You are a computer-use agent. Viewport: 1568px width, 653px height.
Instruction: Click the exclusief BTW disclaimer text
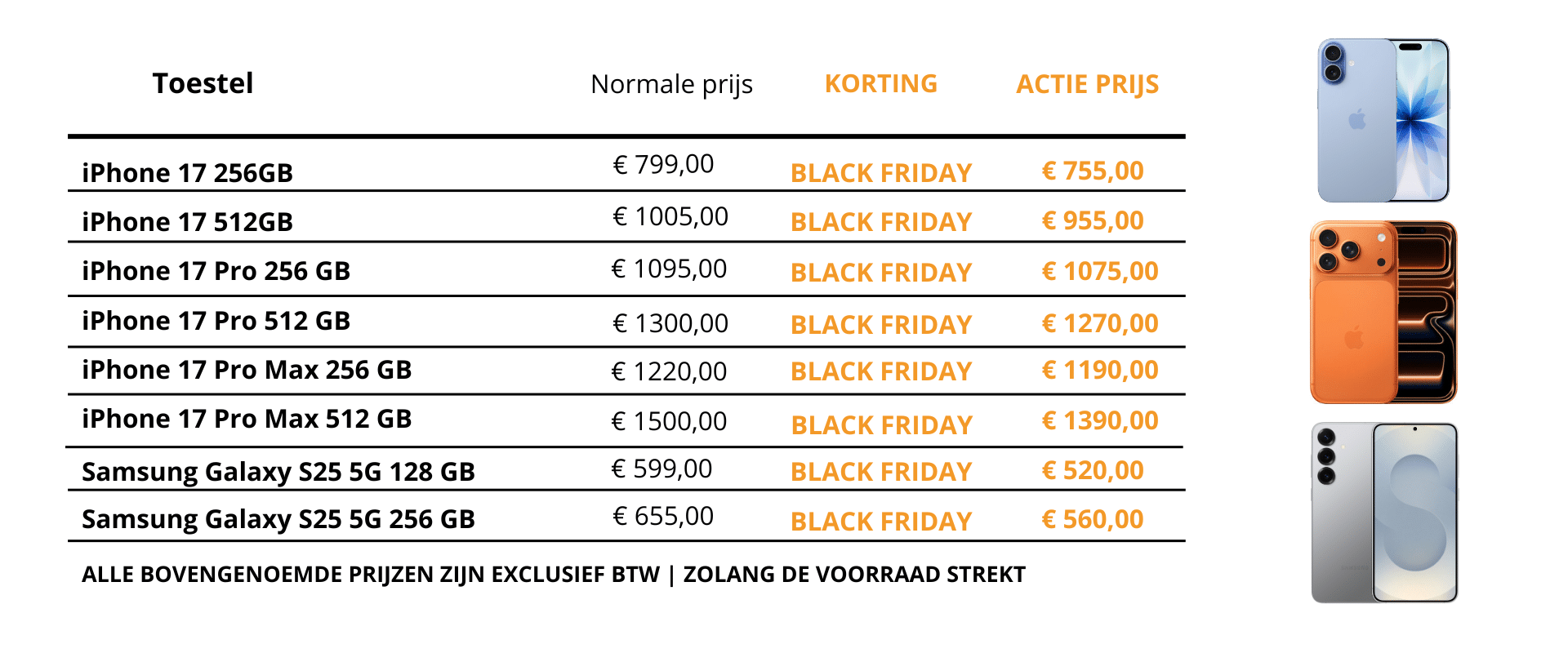point(553,575)
